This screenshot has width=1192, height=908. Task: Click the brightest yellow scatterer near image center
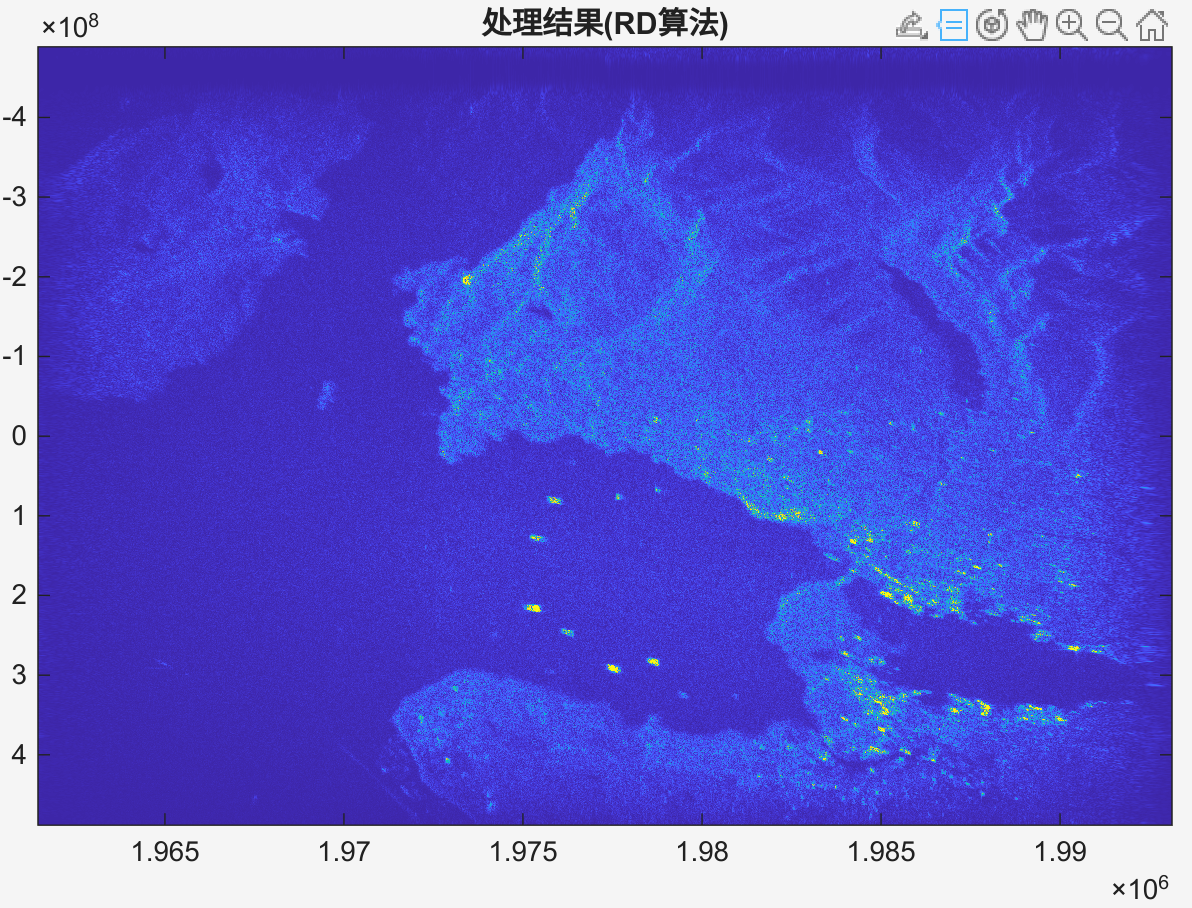click(535, 608)
